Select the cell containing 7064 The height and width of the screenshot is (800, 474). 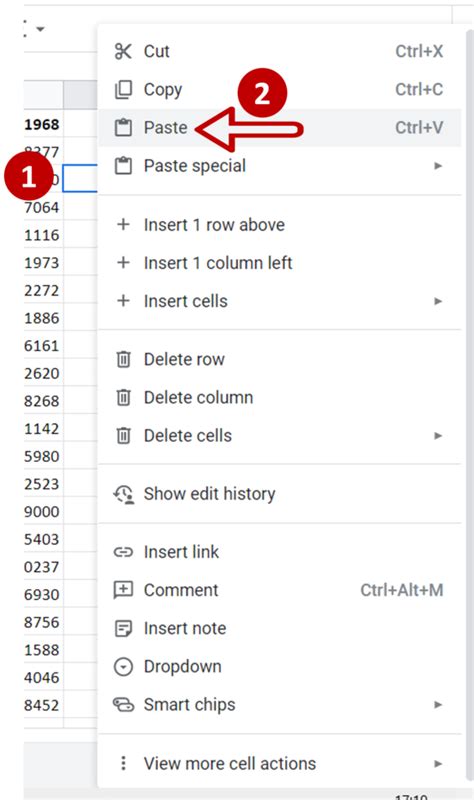[x=43, y=208]
